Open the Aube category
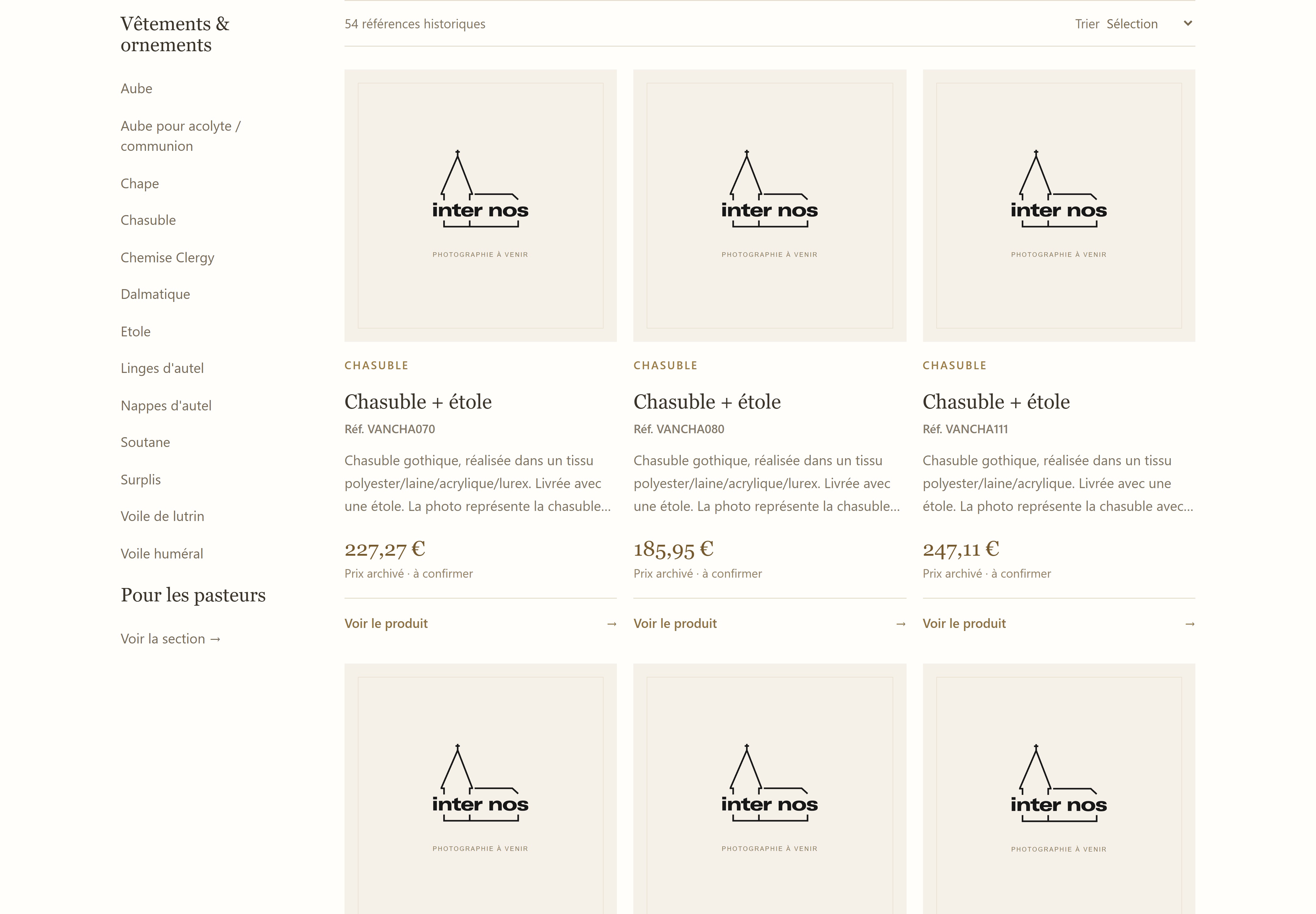1316x914 pixels. pyautogui.click(x=136, y=89)
